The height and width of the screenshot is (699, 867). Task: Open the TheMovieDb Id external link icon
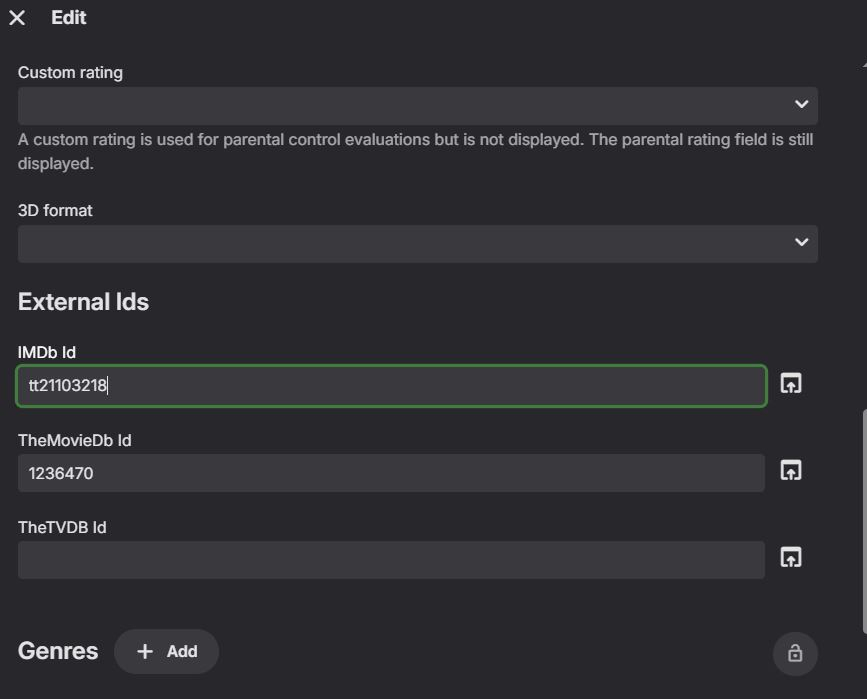point(791,471)
